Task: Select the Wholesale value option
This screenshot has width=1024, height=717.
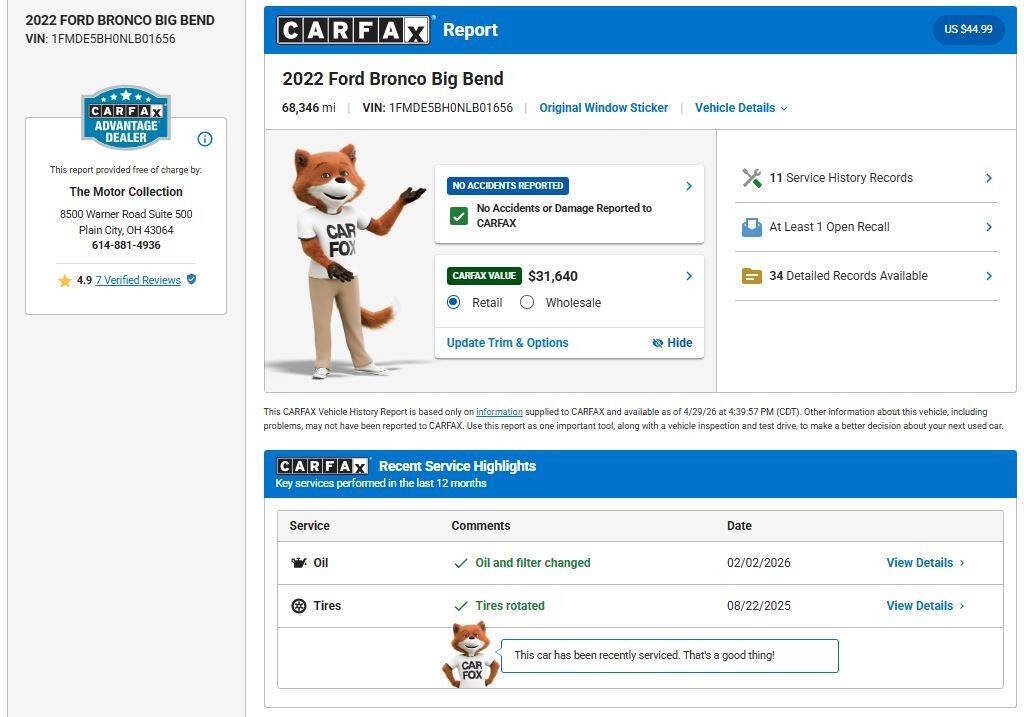Action: 527,302
